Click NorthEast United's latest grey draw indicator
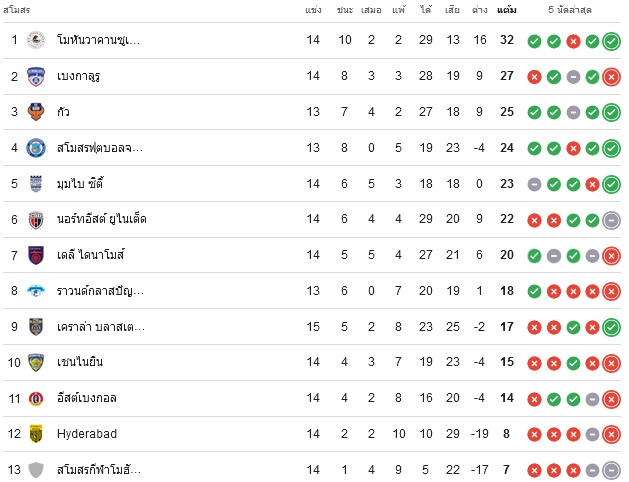 point(611,220)
